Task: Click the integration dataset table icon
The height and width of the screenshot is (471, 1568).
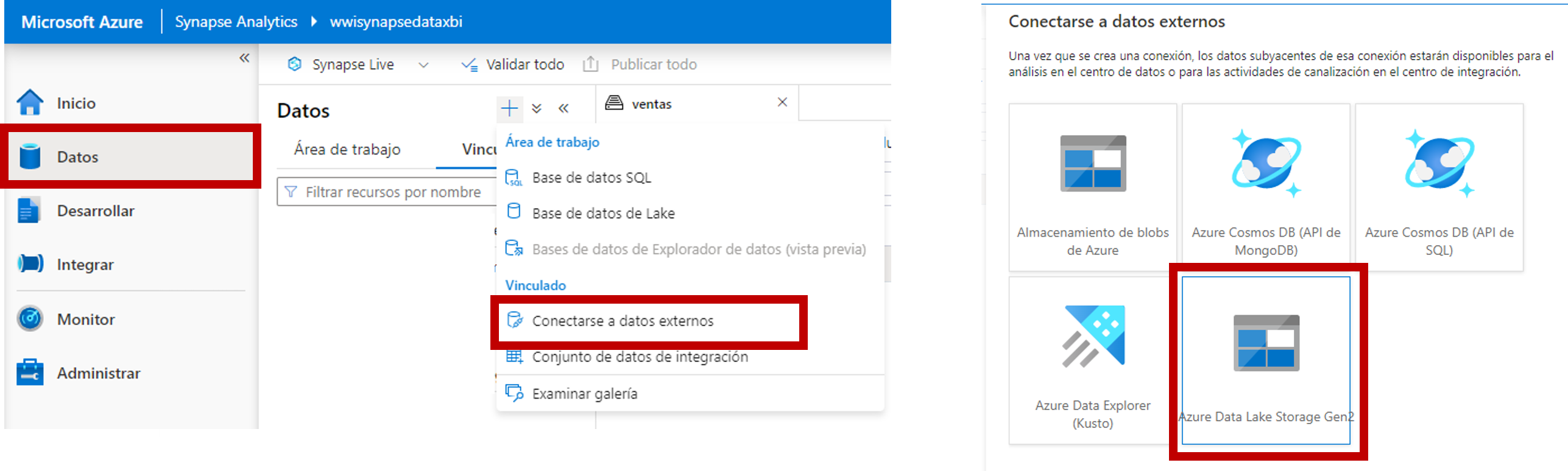Action: point(514,357)
